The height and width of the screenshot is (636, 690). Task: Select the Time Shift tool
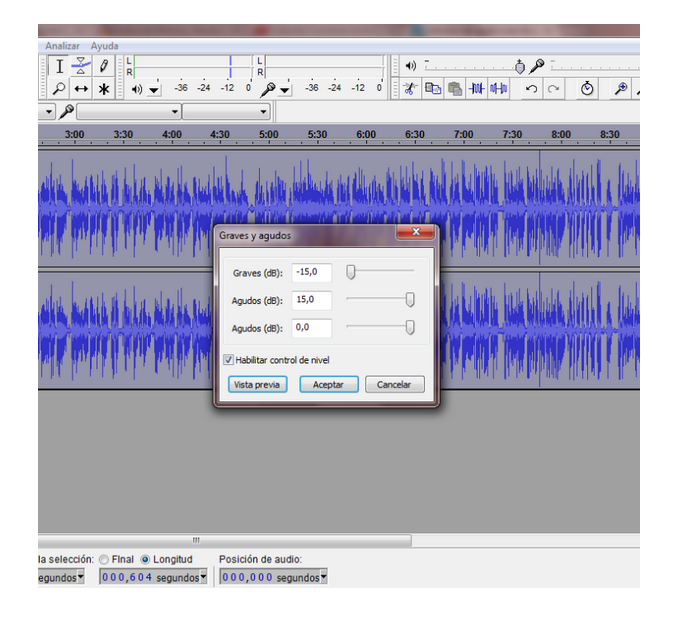pos(81,89)
